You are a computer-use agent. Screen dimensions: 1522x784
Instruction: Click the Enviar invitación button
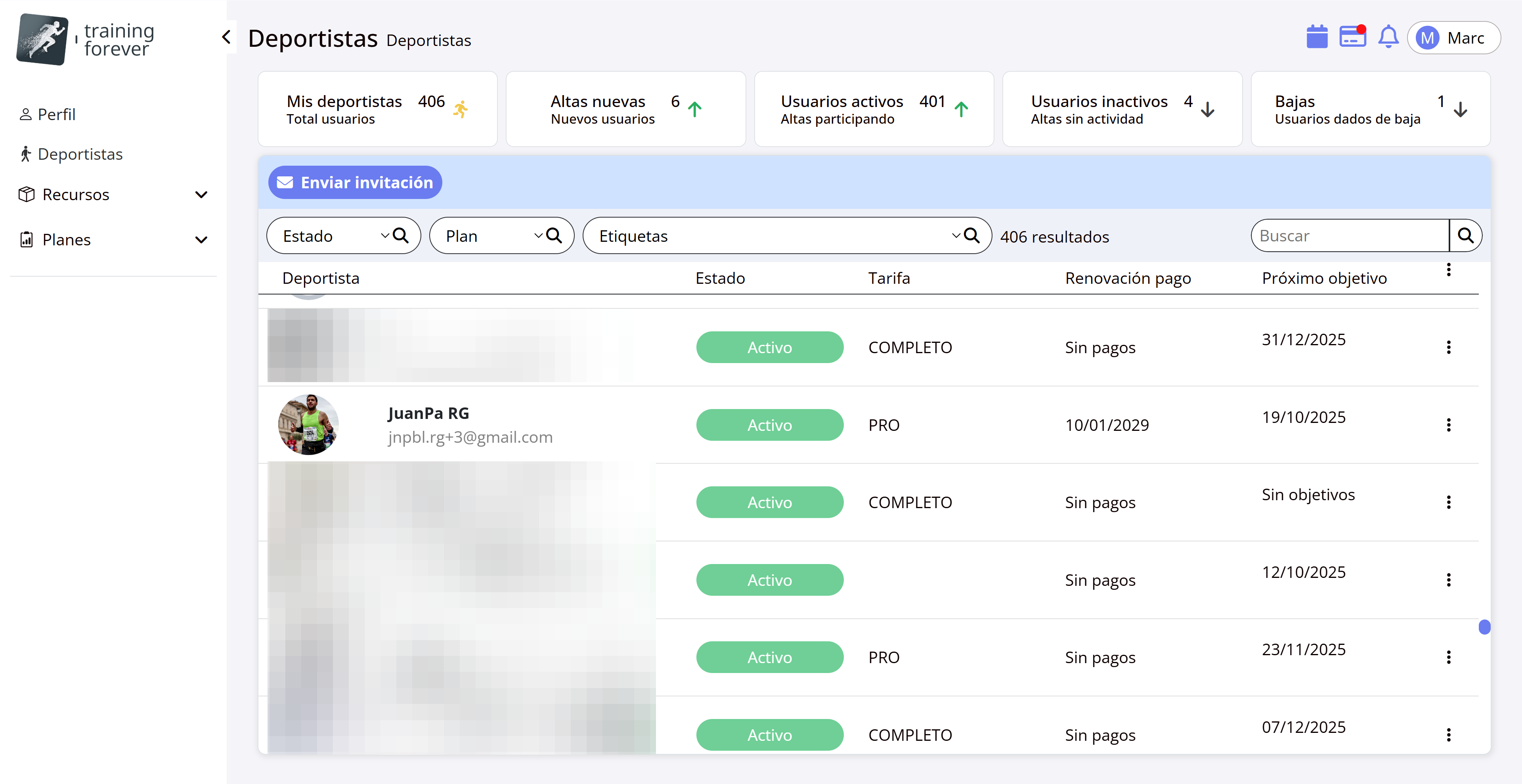pyautogui.click(x=355, y=183)
